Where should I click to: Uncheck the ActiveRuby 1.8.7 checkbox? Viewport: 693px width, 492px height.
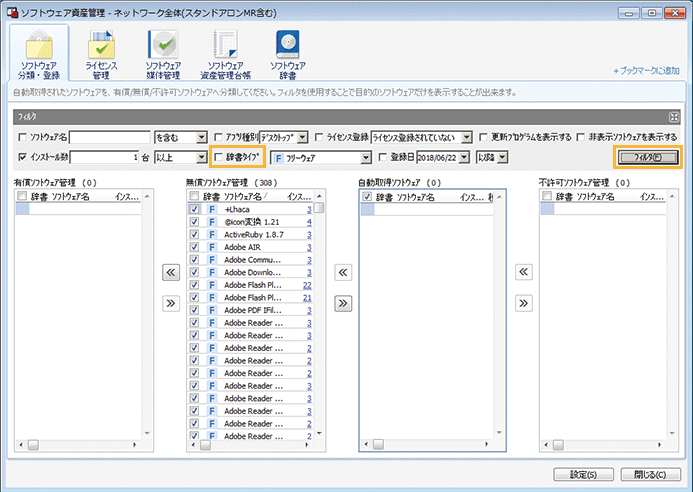pyautogui.click(x=194, y=234)
